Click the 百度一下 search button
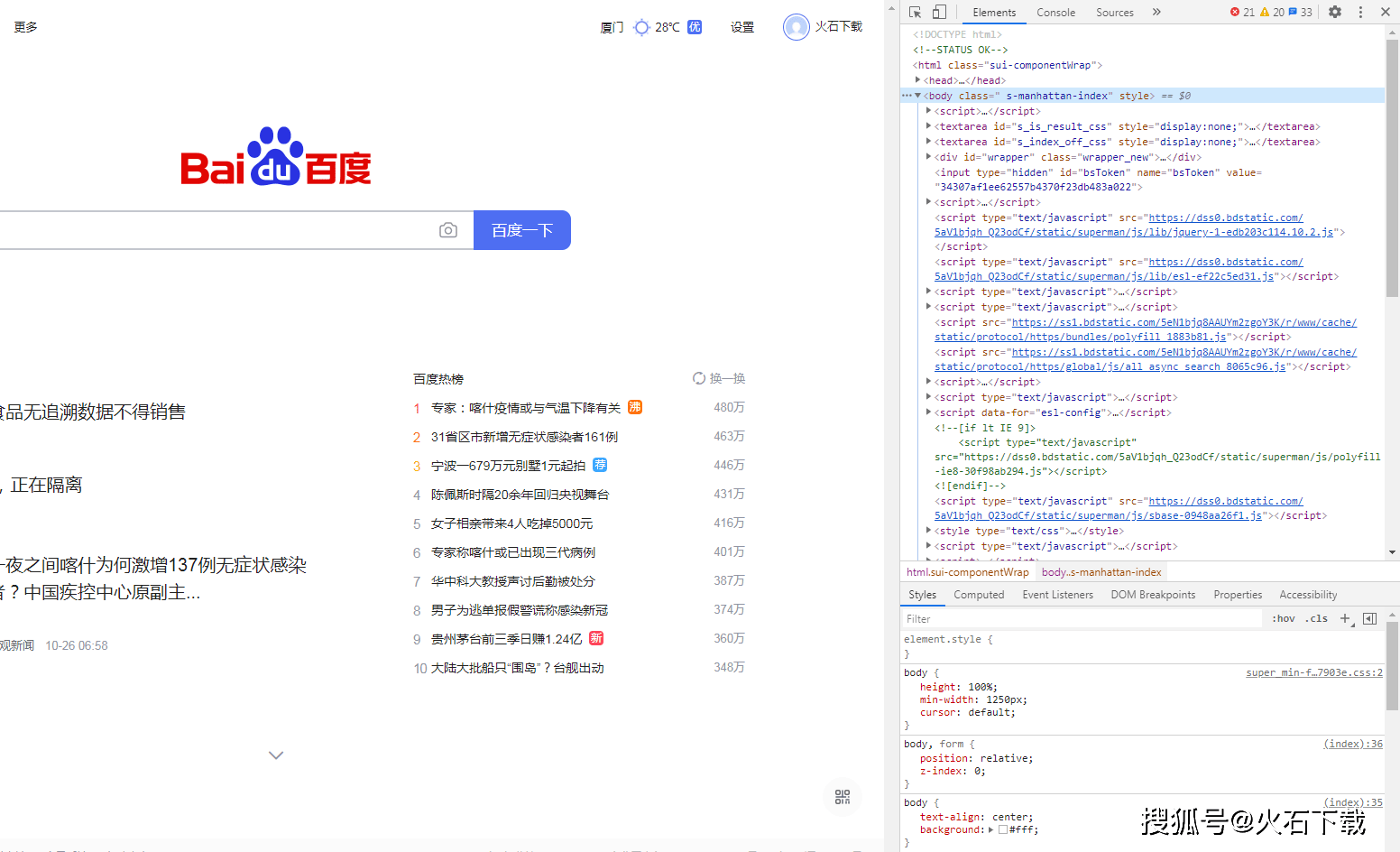1400x852 pixels. pyautogui.click(x=522, y=230)
